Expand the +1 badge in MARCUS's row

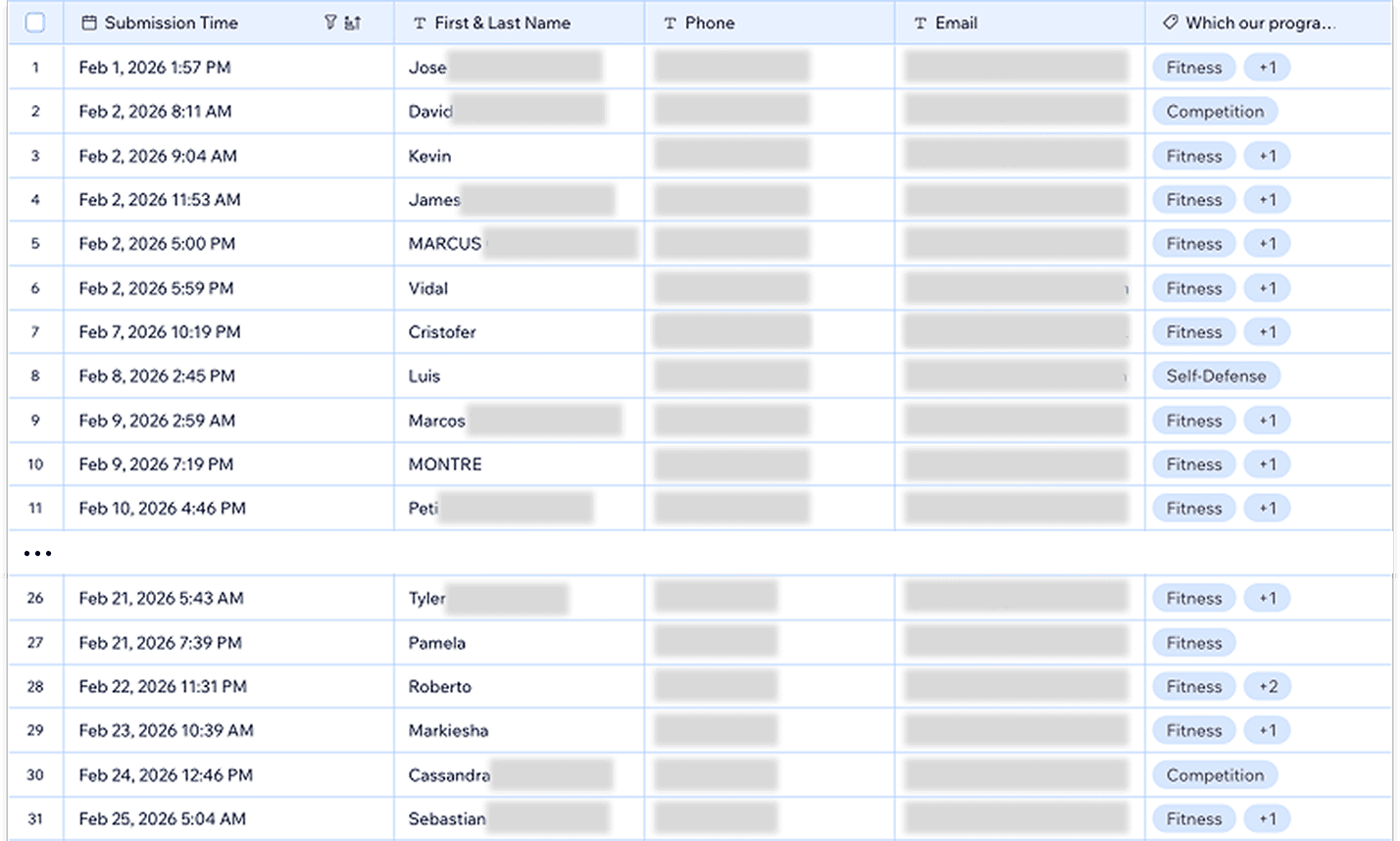click(1268, 244)
